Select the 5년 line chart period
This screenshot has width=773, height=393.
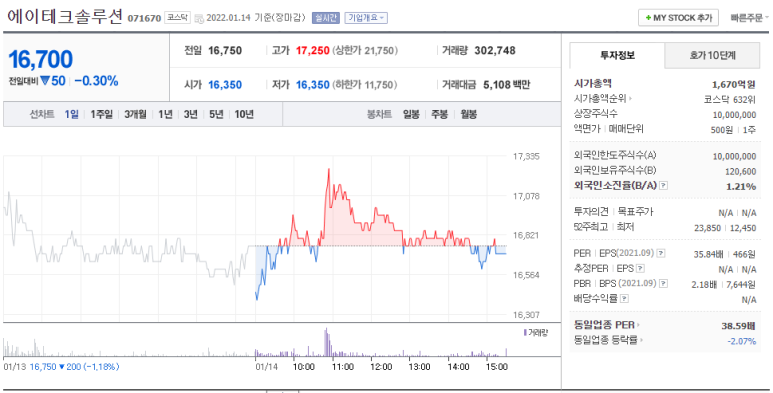point(216,114)
